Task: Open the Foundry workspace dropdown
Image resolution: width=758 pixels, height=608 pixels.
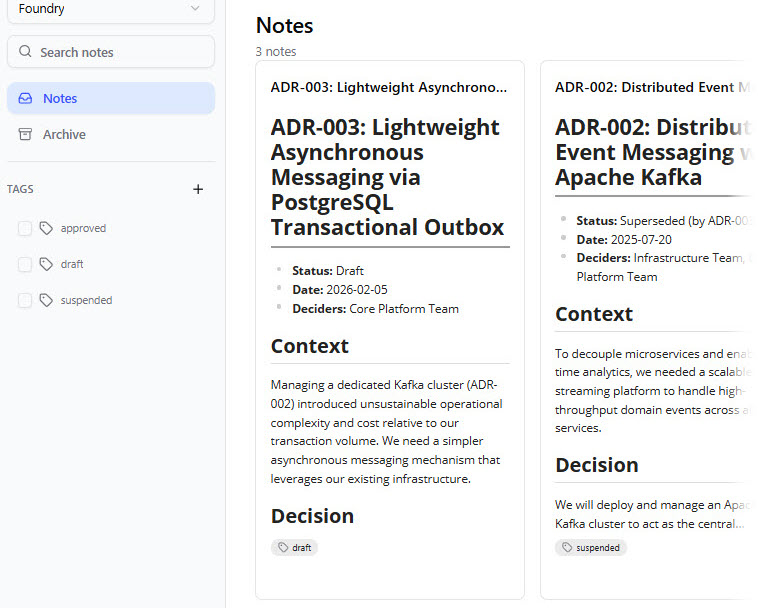Action: (111, 10)
